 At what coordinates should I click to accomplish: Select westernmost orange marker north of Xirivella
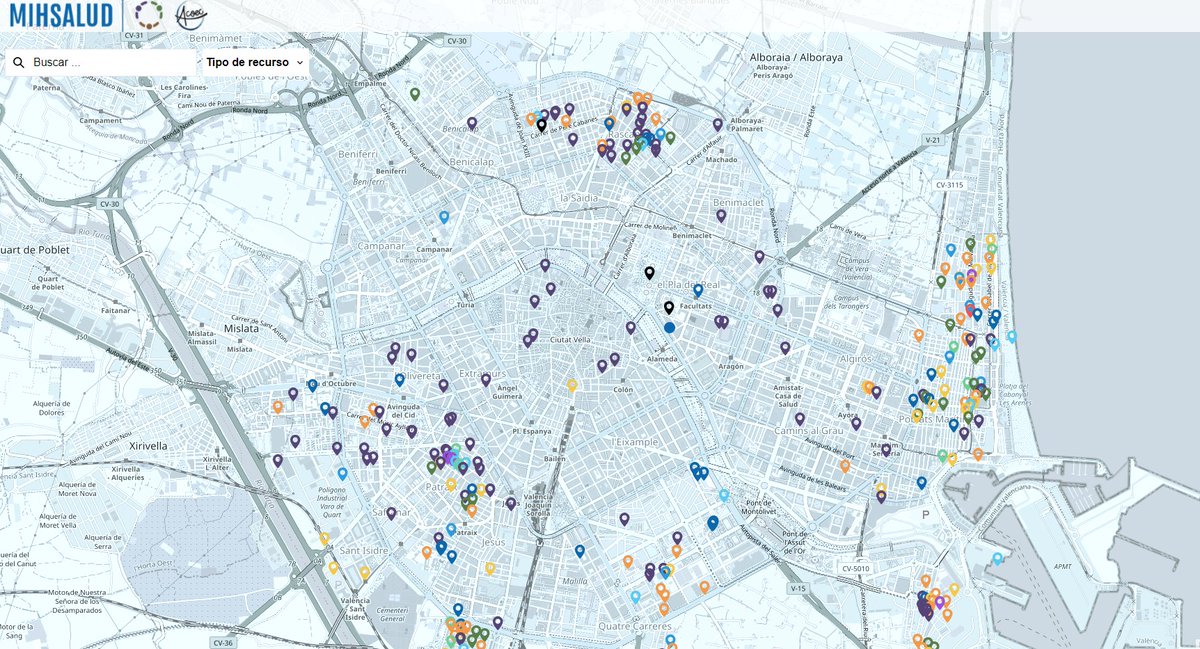tap(277, 406)
